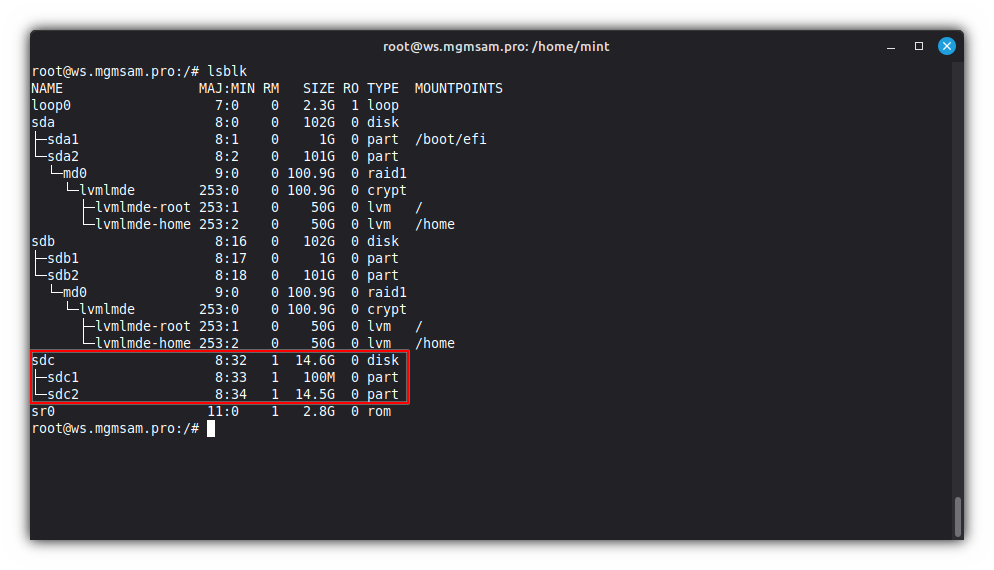Image resolution: width=994 pixels, height=570 pixels.
Task: Click the 14.6G size value
Action: pos(318,360)
